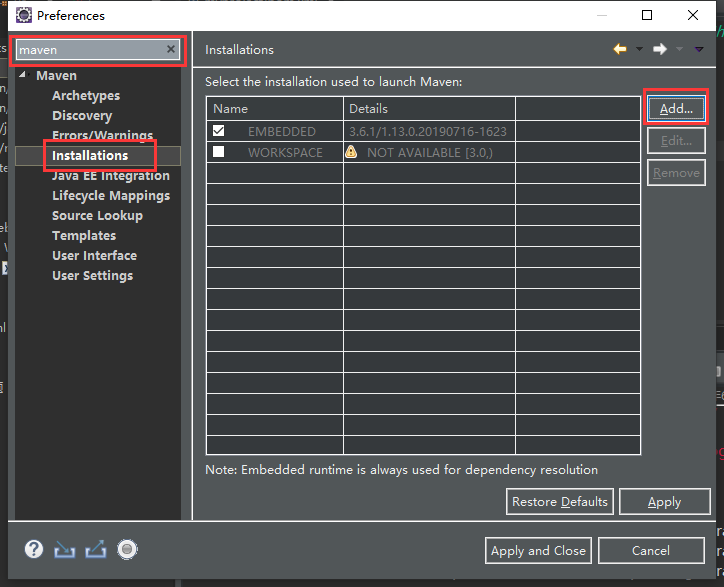Click the Details column header

pyautogui.click(x=429, y=109)
